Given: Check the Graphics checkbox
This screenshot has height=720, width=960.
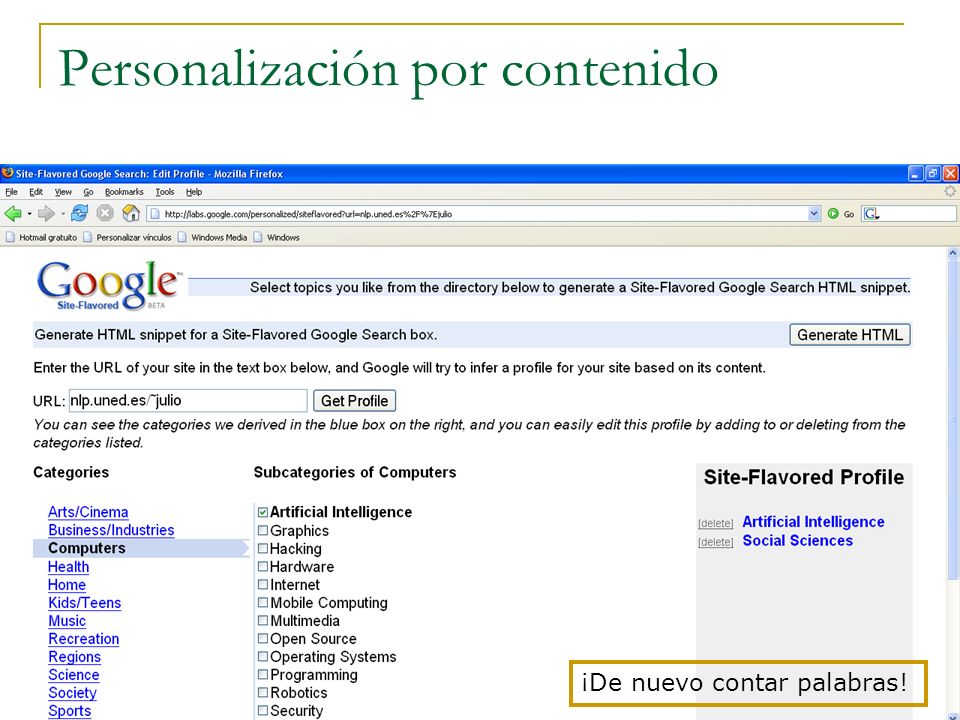Looking at the screenshot, I should click(x=263, y=530).
